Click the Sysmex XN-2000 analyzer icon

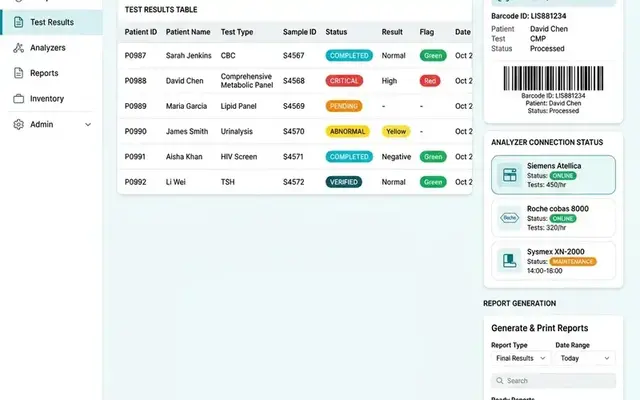509,260
